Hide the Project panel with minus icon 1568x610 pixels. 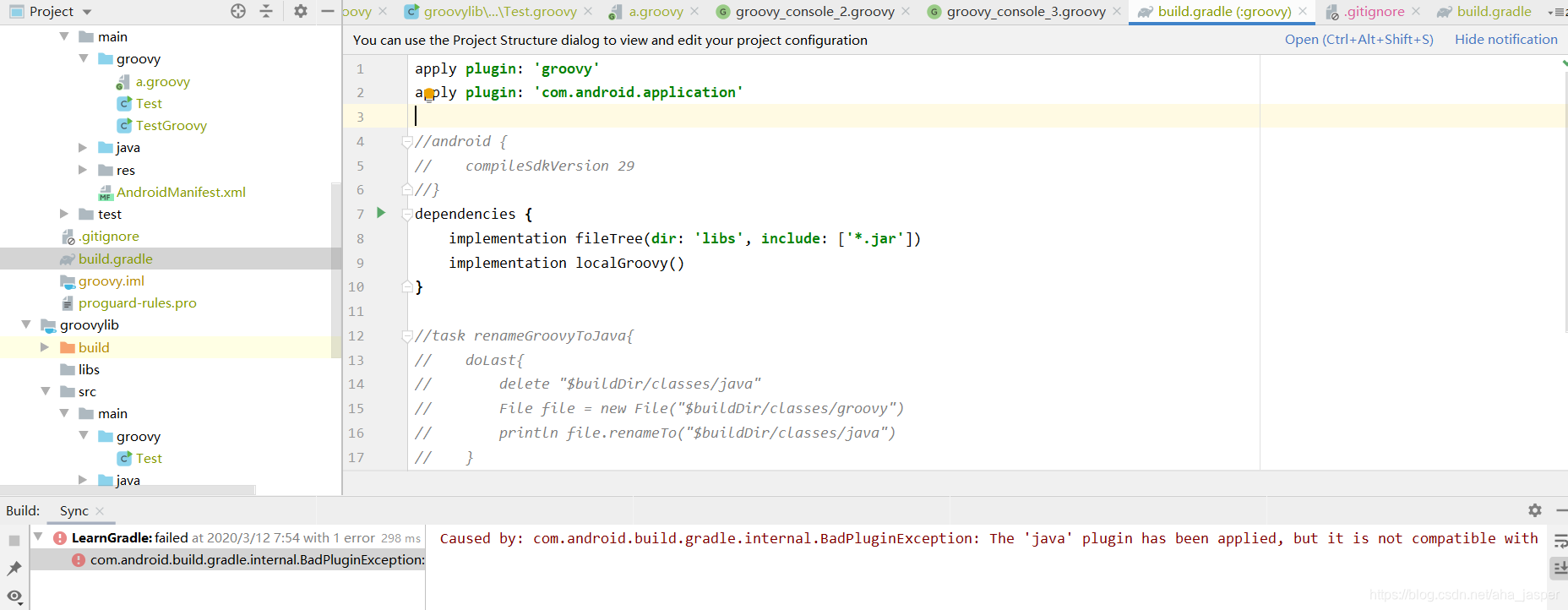tap(328, 11)
